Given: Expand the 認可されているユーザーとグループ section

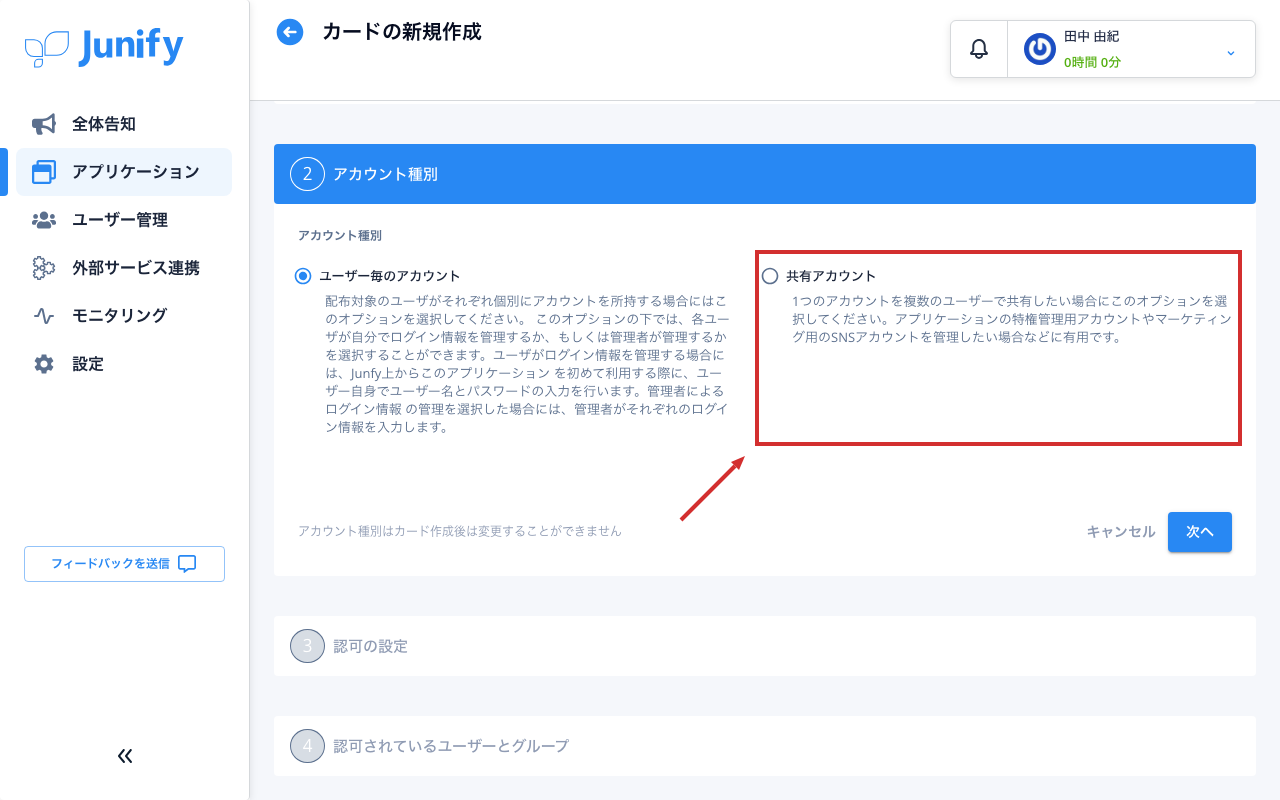Looking at the screenshot, I should pos(765,746).
